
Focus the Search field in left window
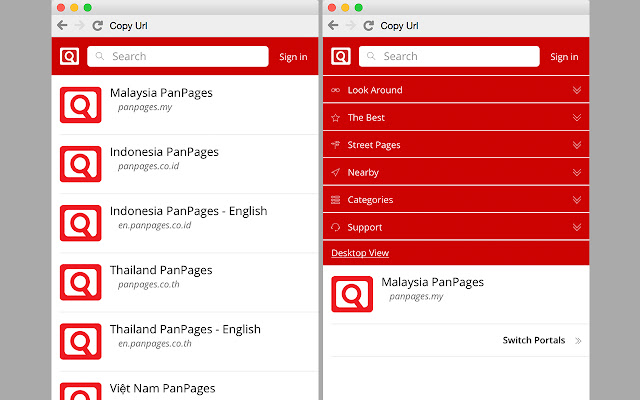tap(178, 56)
